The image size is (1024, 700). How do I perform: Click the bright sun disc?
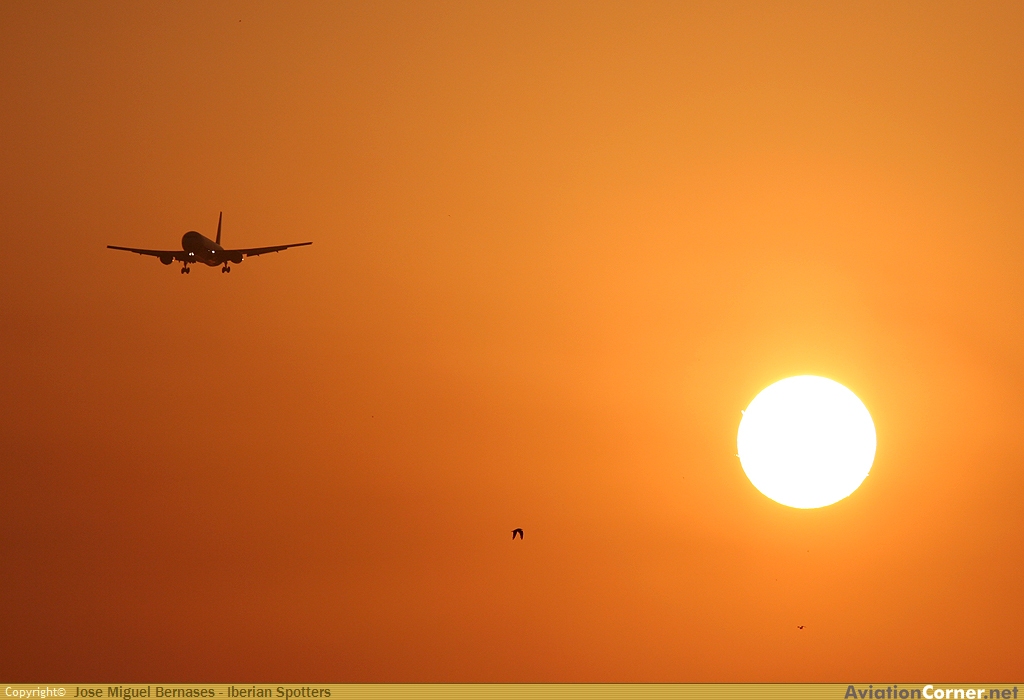click(x=807, y=442)
